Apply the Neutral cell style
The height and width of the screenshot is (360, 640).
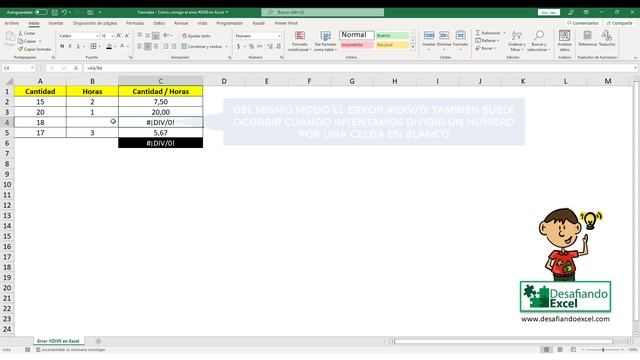[392, 45]
